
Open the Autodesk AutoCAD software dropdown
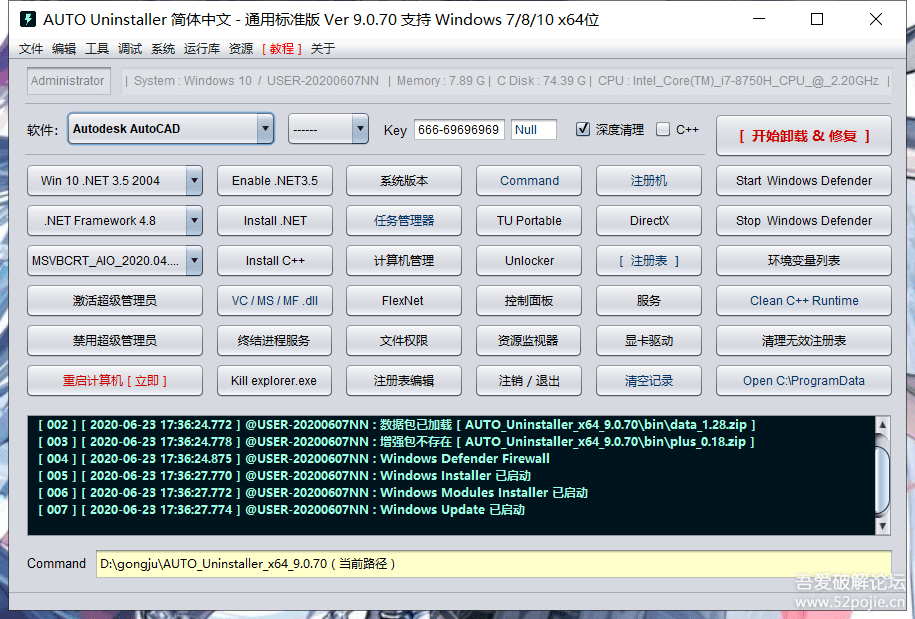(170, 128)
